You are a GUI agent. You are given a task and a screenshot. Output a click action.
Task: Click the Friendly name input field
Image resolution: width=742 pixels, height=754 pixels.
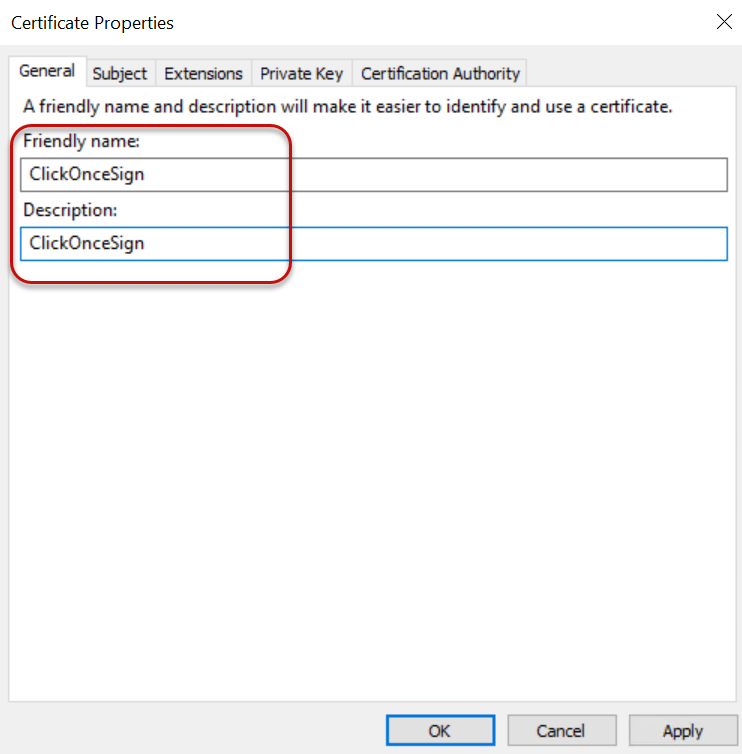click(x=374, y=175)
